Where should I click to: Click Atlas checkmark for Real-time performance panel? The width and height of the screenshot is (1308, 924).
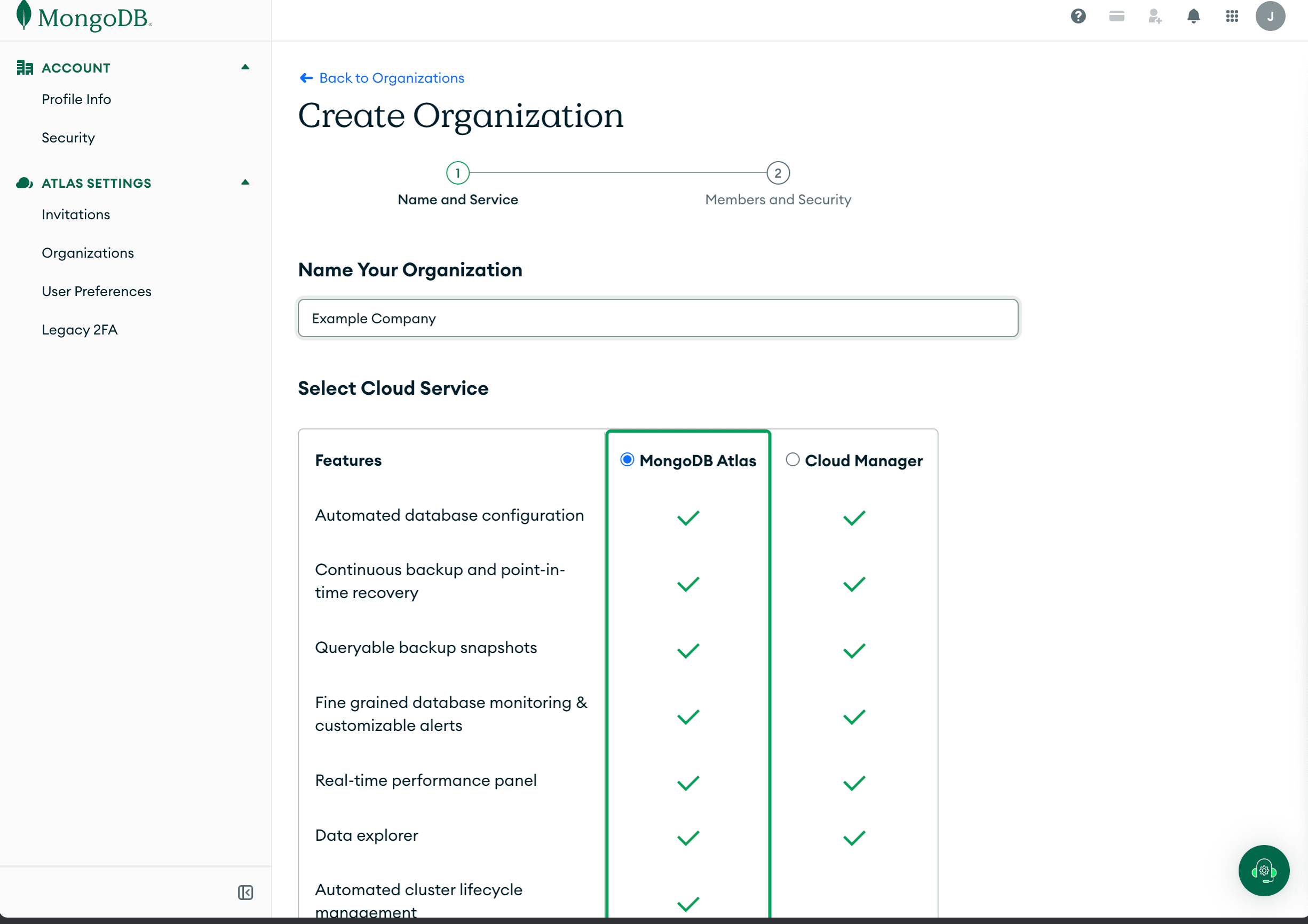(x=687, y=783)
